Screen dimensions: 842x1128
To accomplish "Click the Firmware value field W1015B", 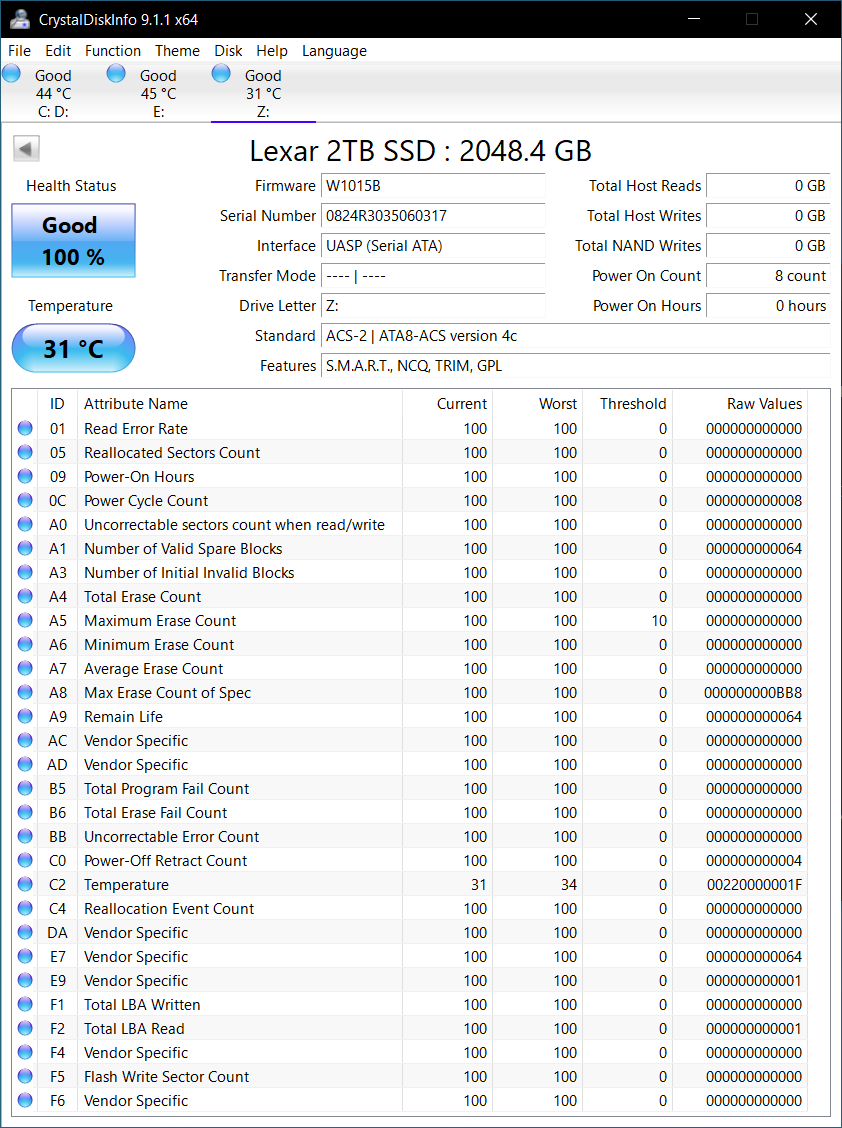I will (433, 186).
